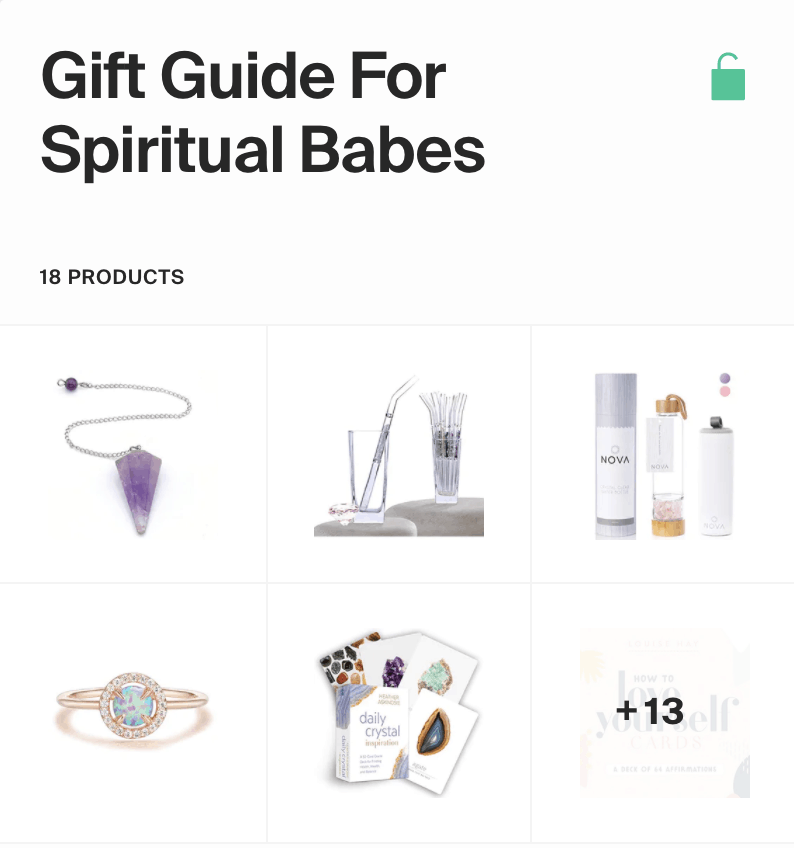Open the rose gold opal ring product

133,710
